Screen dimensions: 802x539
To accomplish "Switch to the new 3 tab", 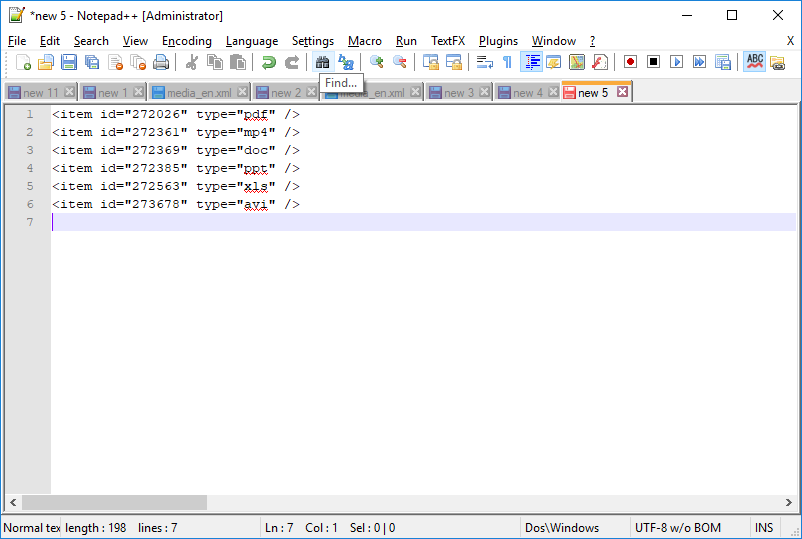I will (x=458, y=93).
